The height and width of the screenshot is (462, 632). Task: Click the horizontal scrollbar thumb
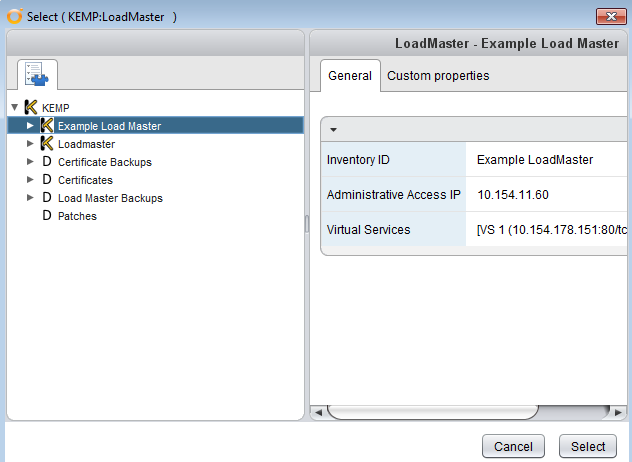[433, 412]
